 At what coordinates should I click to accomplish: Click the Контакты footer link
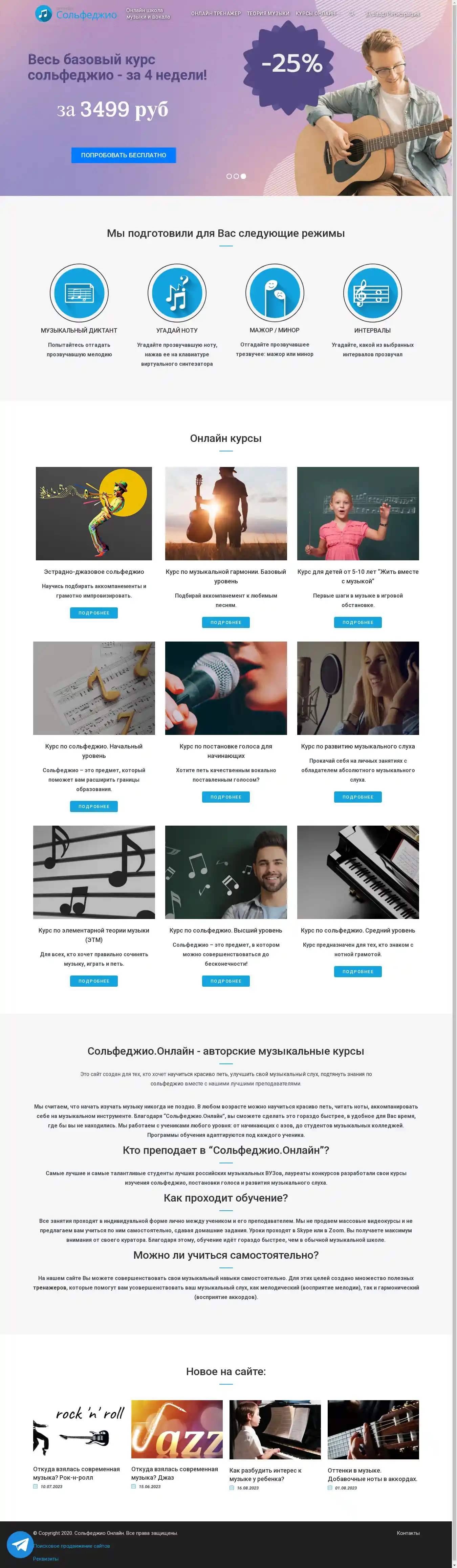click(408, 1533)
